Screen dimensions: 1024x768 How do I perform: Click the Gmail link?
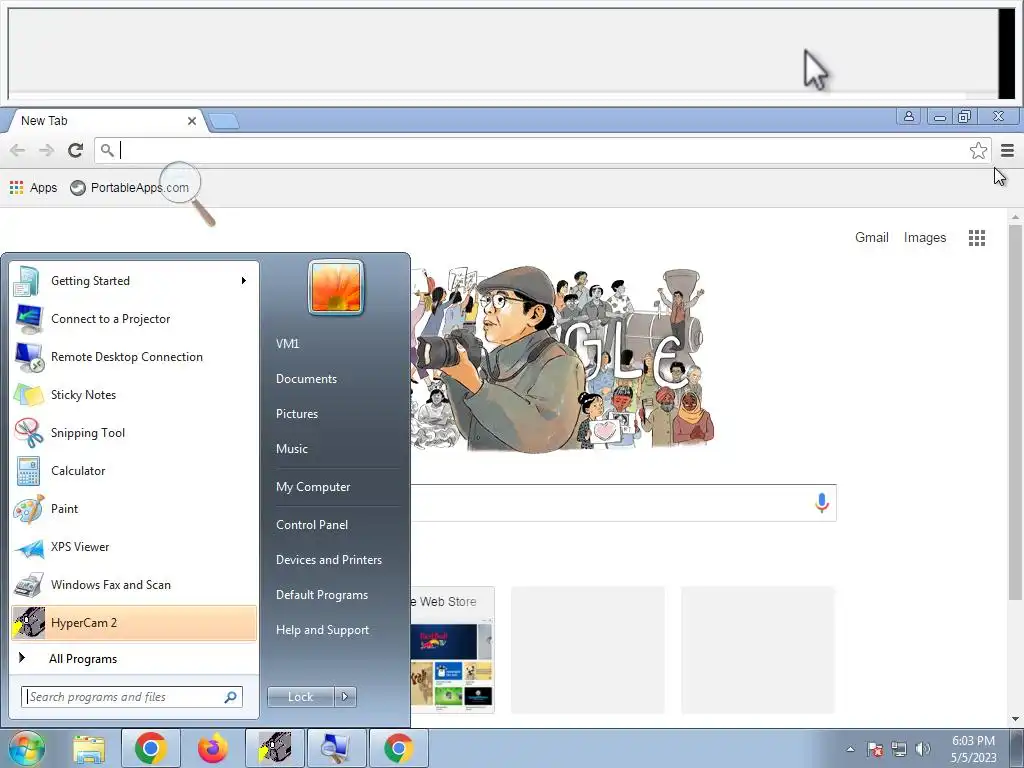pos(871,238)
